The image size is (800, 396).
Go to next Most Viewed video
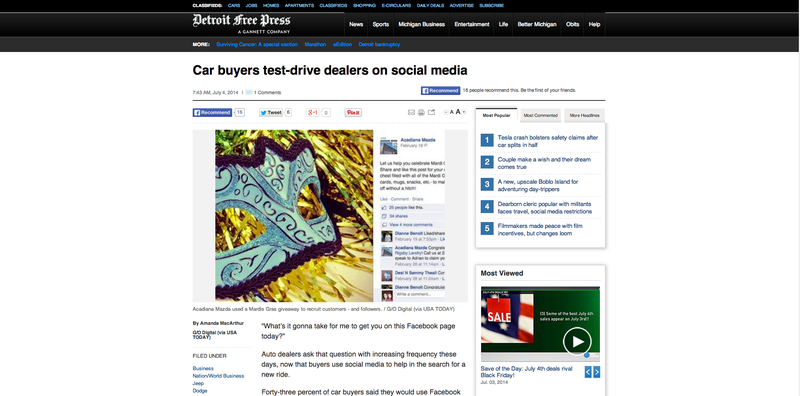coord(596,372)
